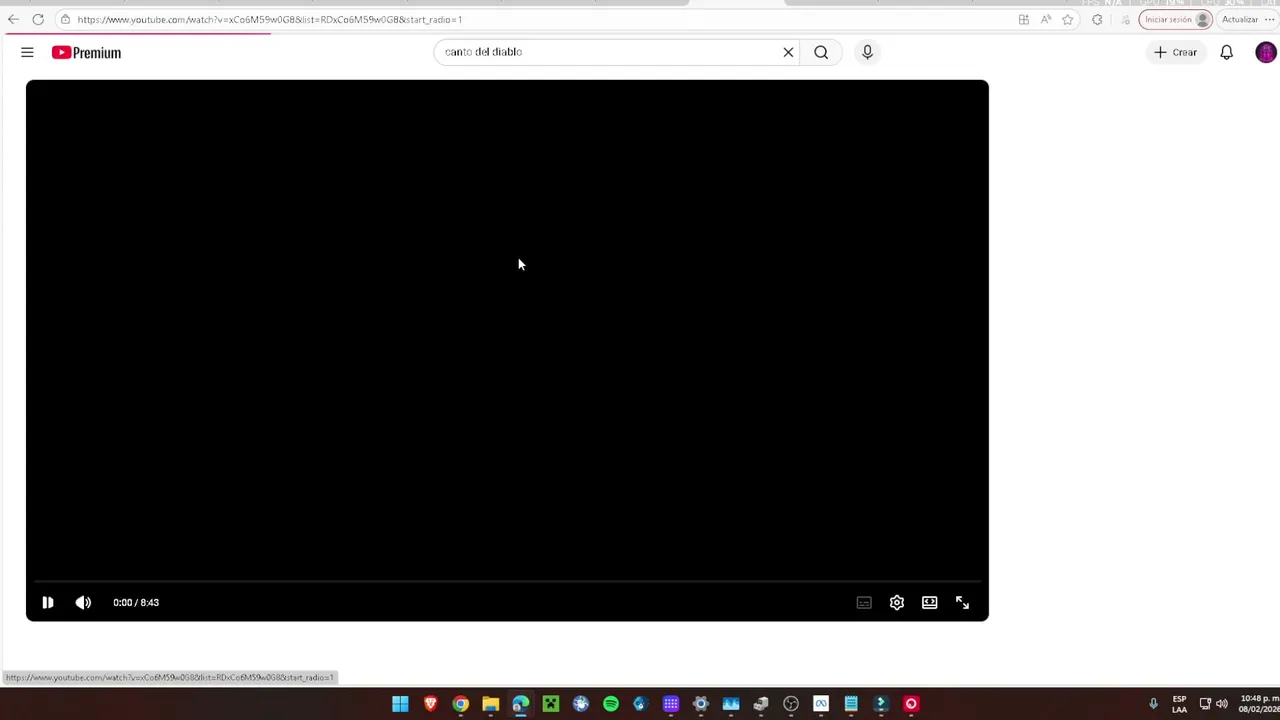Click the Actualizar update button
Image resolution: width=1280 pixels, height=720 pixels.
point(1240,19)
